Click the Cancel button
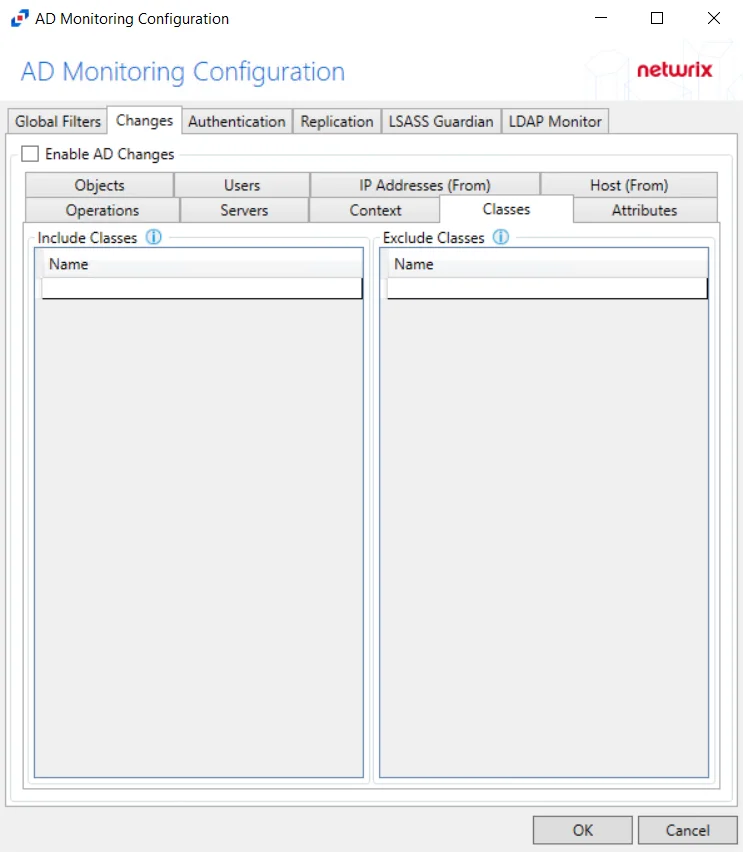The width and height of the screenshot is (743, 852). [x=688, y=830]
